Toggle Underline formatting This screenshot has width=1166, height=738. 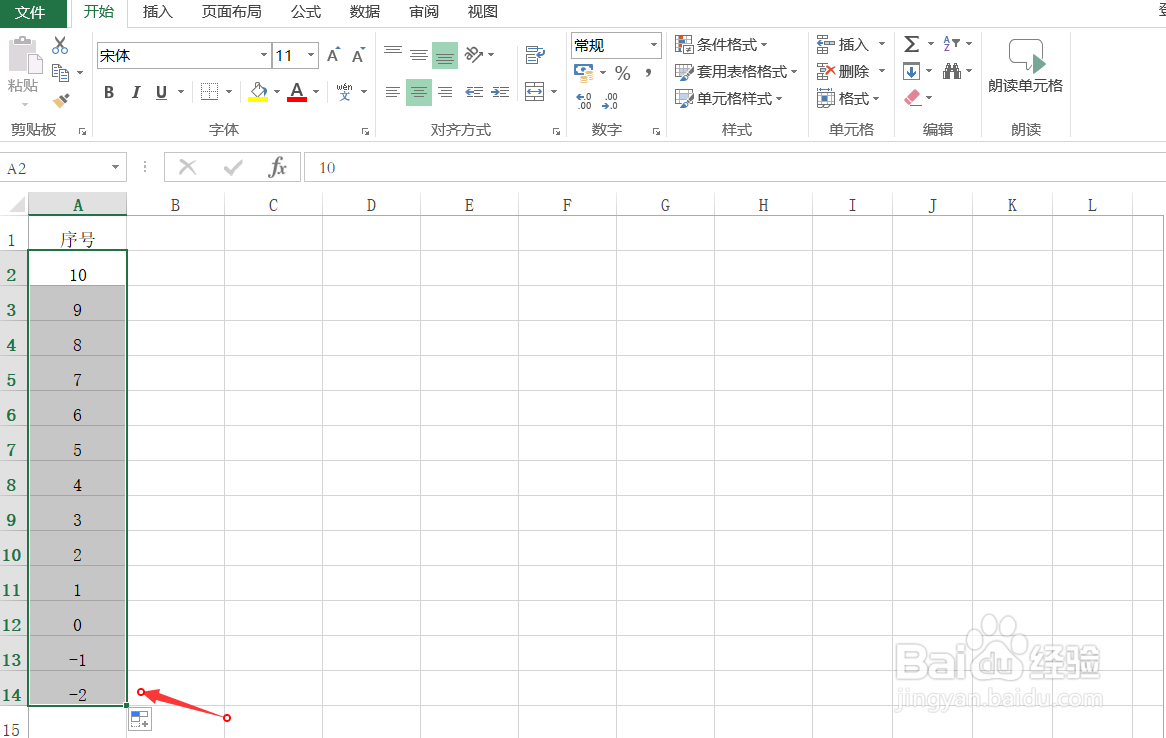click(x=161, y=92)
